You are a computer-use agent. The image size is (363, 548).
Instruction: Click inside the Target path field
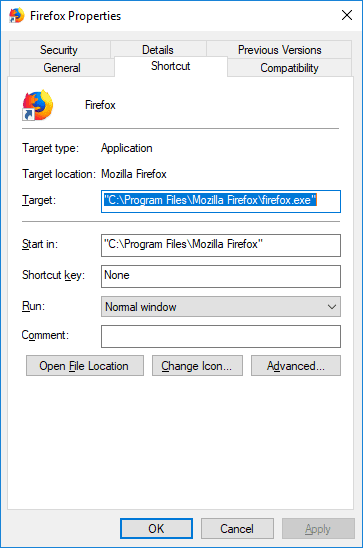pos(221,201)
